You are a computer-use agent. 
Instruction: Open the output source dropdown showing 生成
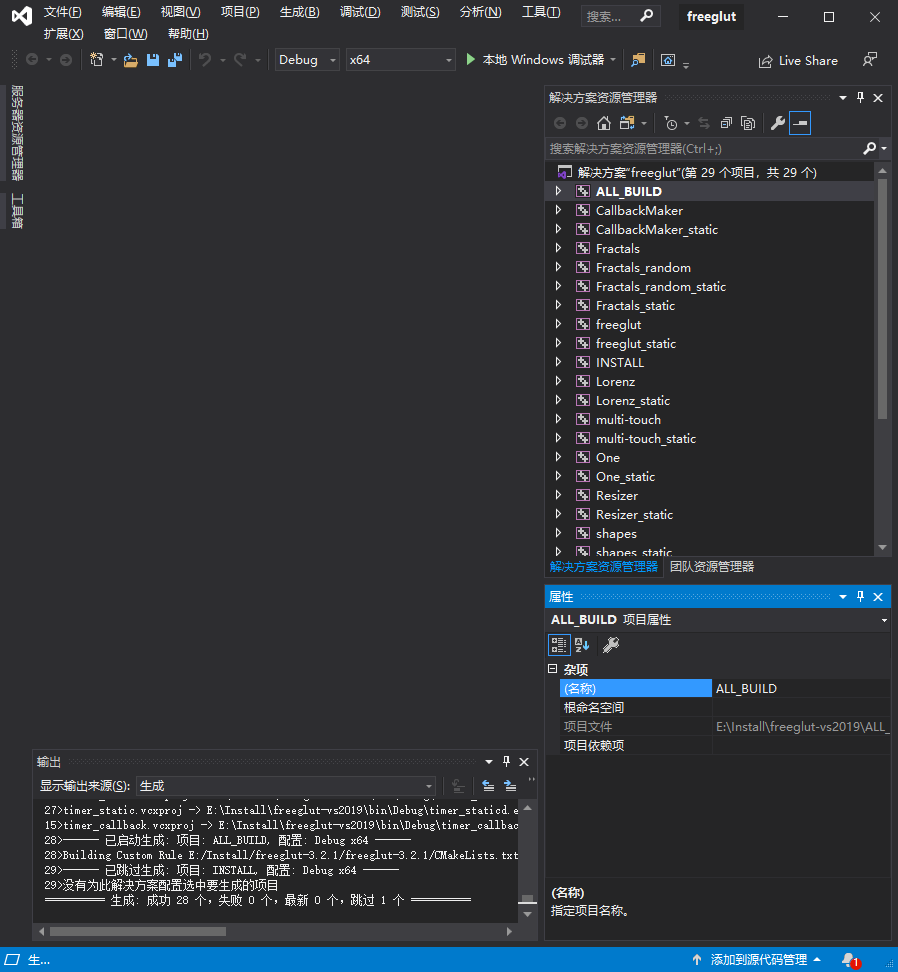click(x=286, y=786)
